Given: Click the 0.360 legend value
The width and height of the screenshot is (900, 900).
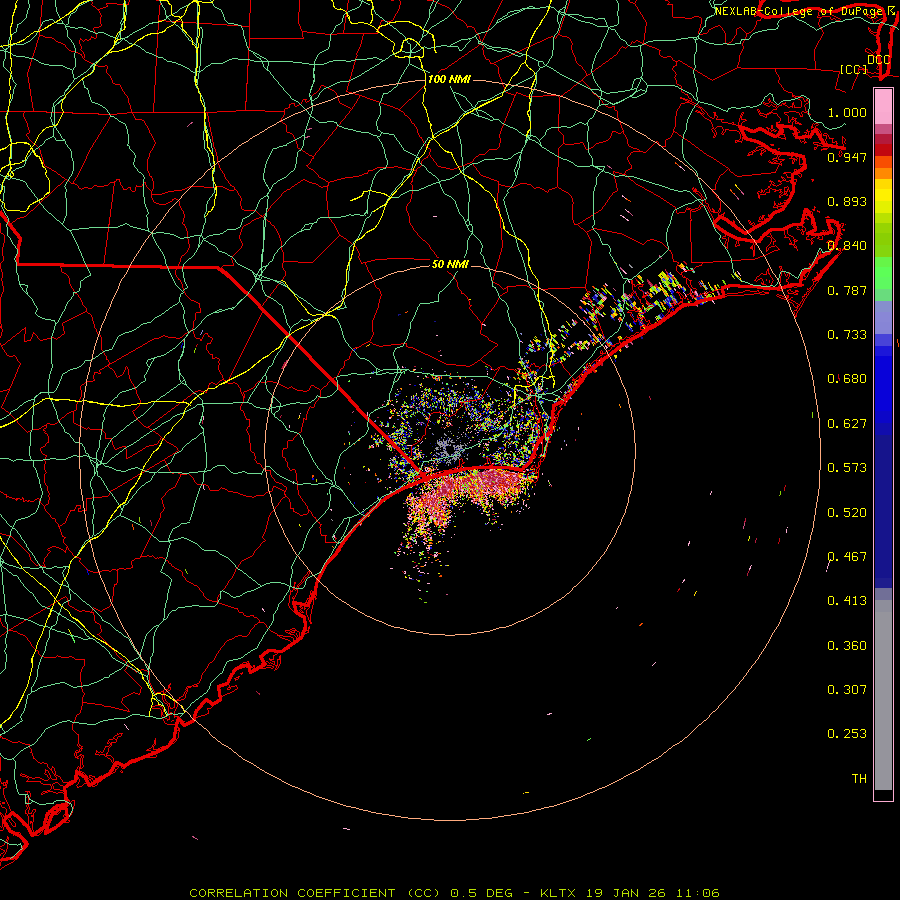Looking at the screenshot, I should pos(847,646).
